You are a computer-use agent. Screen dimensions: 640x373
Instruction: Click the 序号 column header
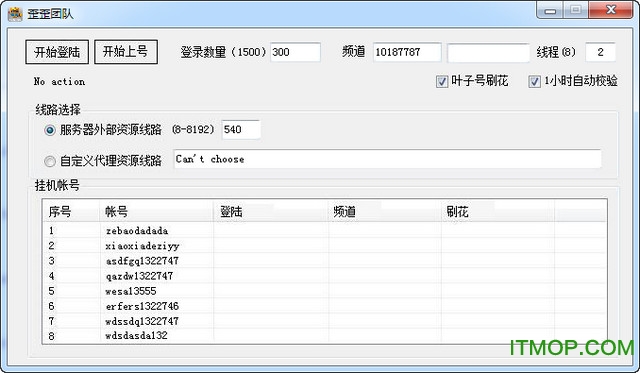pos(71,211)
